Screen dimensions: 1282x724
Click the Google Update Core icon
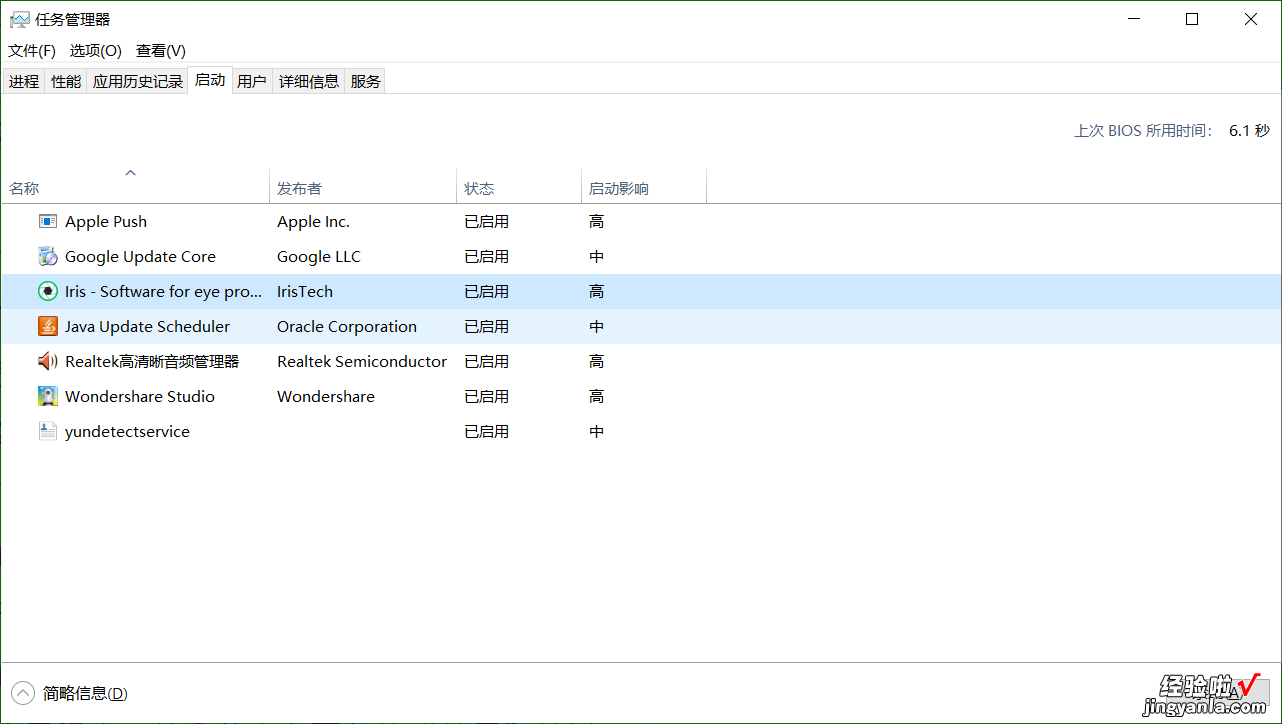[48, 256]
